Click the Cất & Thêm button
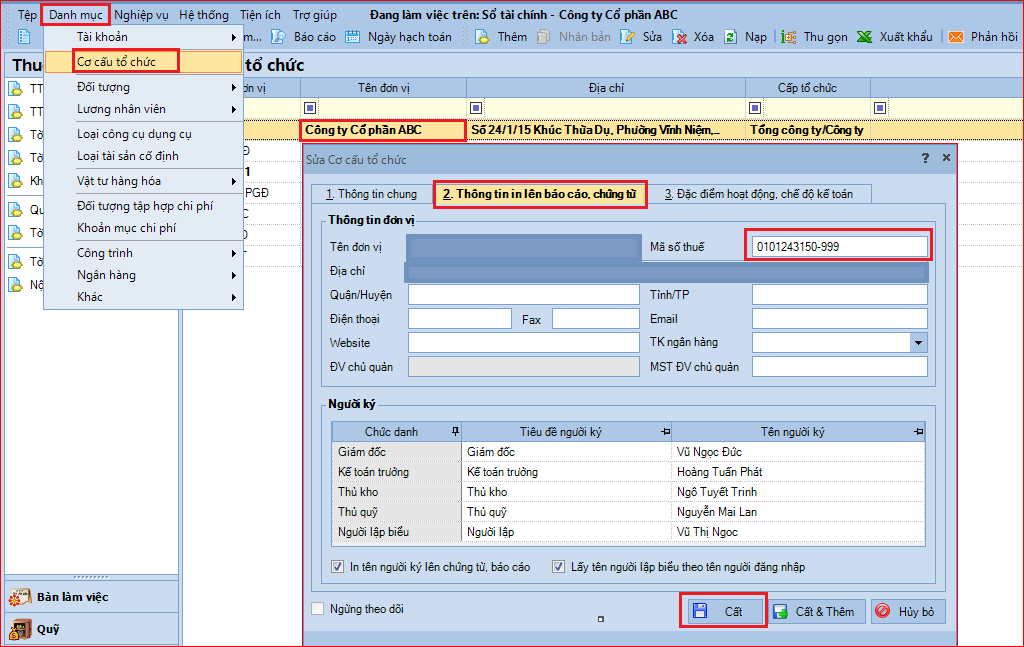 click(816, 612)
